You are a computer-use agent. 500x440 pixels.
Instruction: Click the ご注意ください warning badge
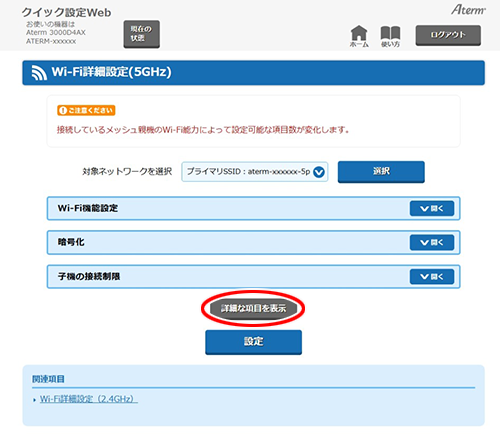pos(86,110)
